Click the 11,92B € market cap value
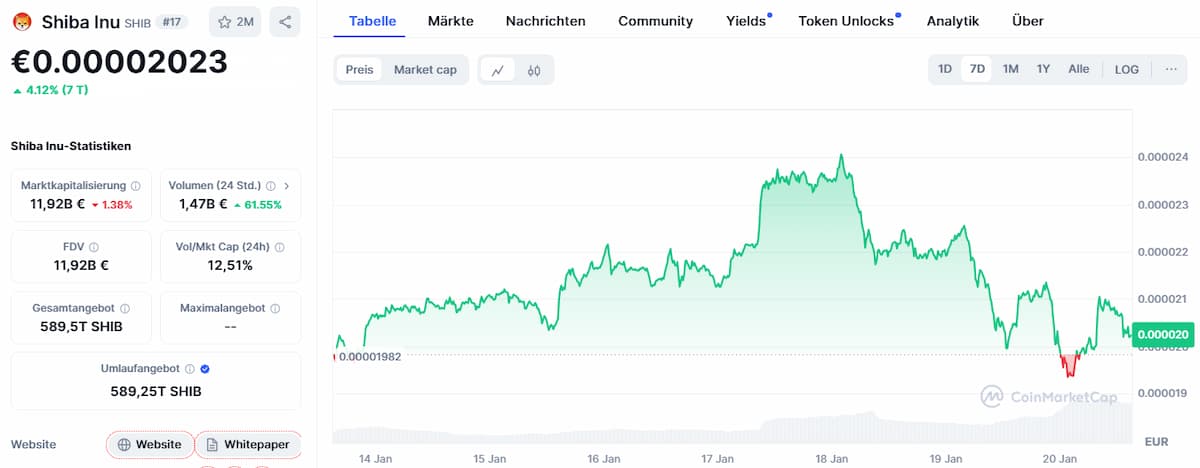1200x468 pixels. point(57,204)
